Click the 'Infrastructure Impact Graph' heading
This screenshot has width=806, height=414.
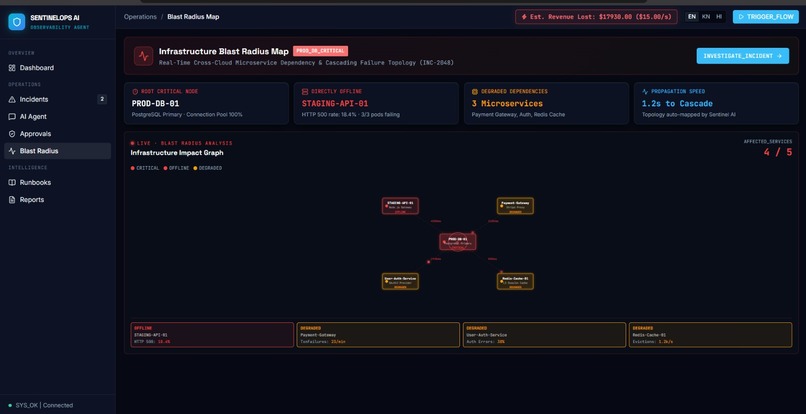coord(177,153)
